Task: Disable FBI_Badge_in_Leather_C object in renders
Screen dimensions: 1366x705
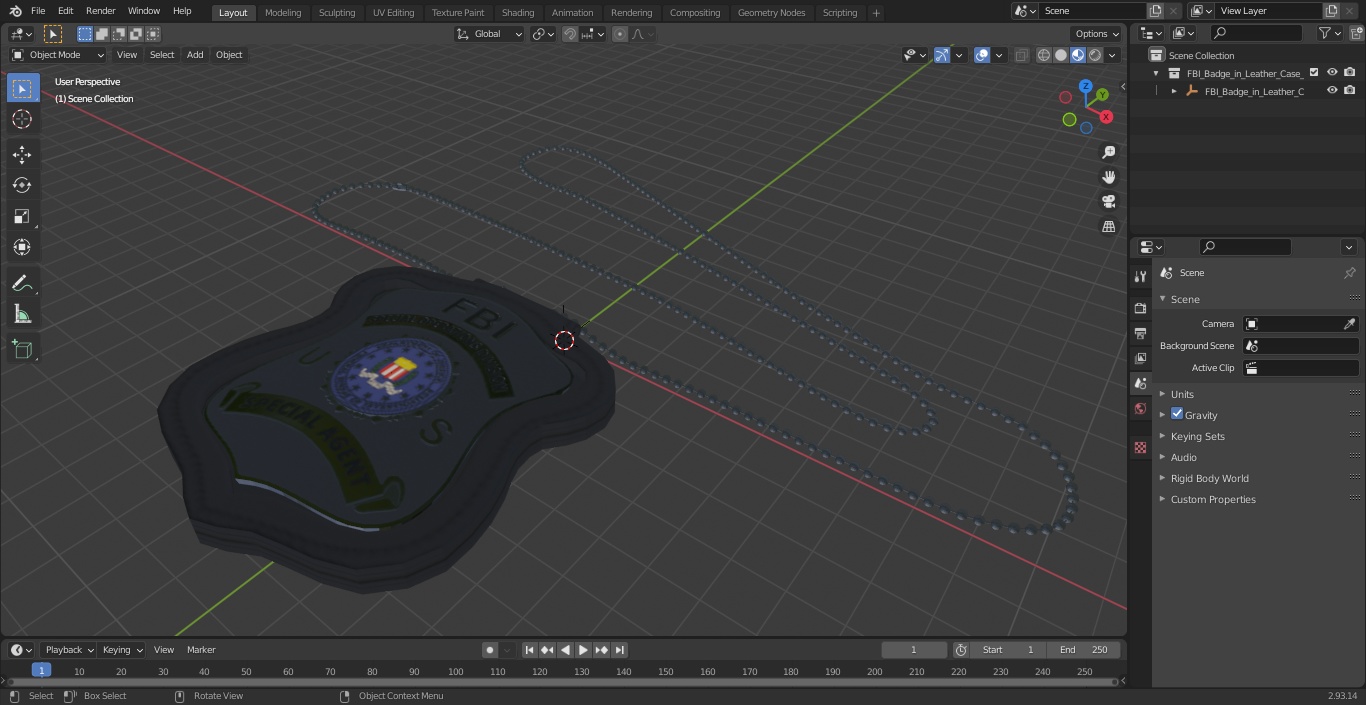Action: [x=1350, y=91]
